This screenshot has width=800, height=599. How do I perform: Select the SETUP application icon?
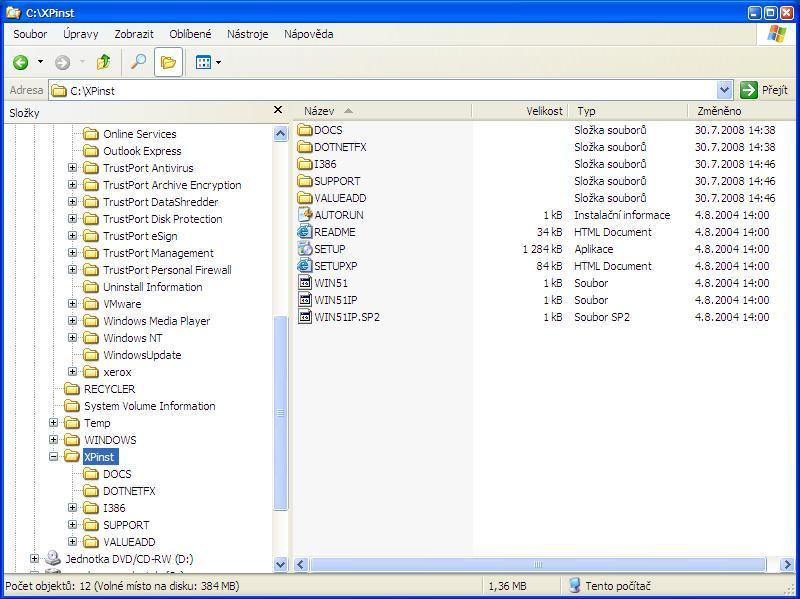pos(305,249)
